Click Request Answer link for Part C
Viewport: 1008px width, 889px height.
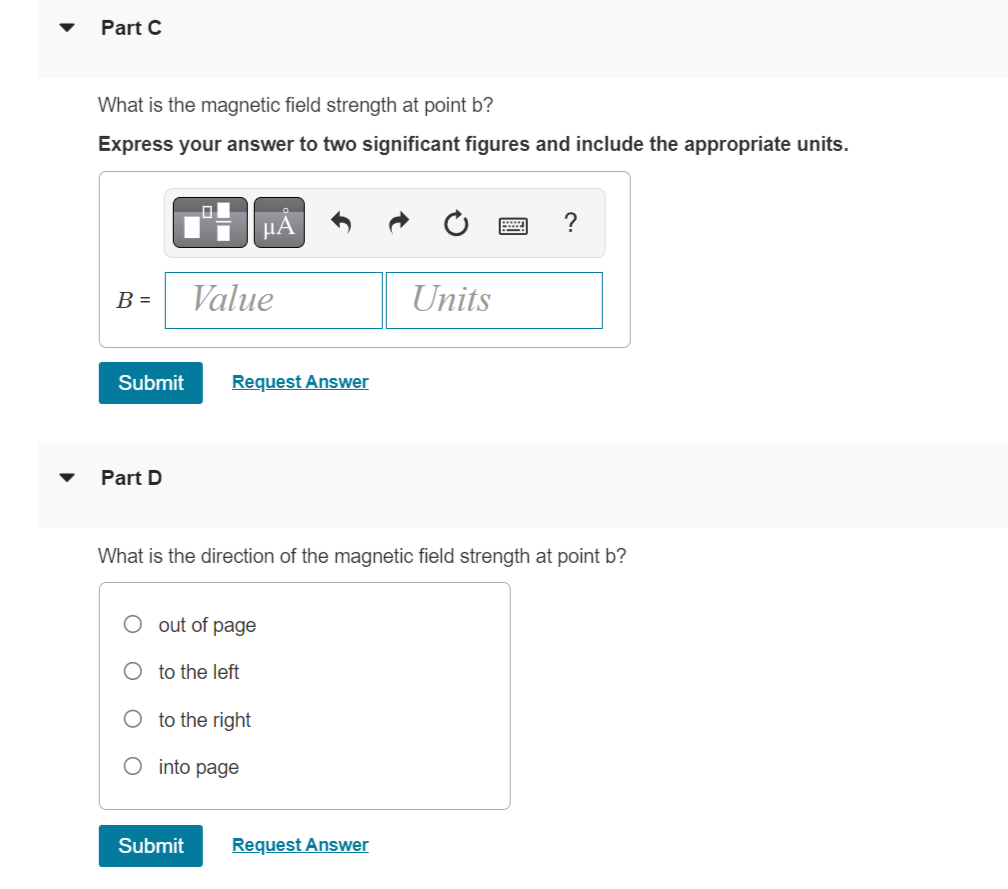tap(300, 382)
